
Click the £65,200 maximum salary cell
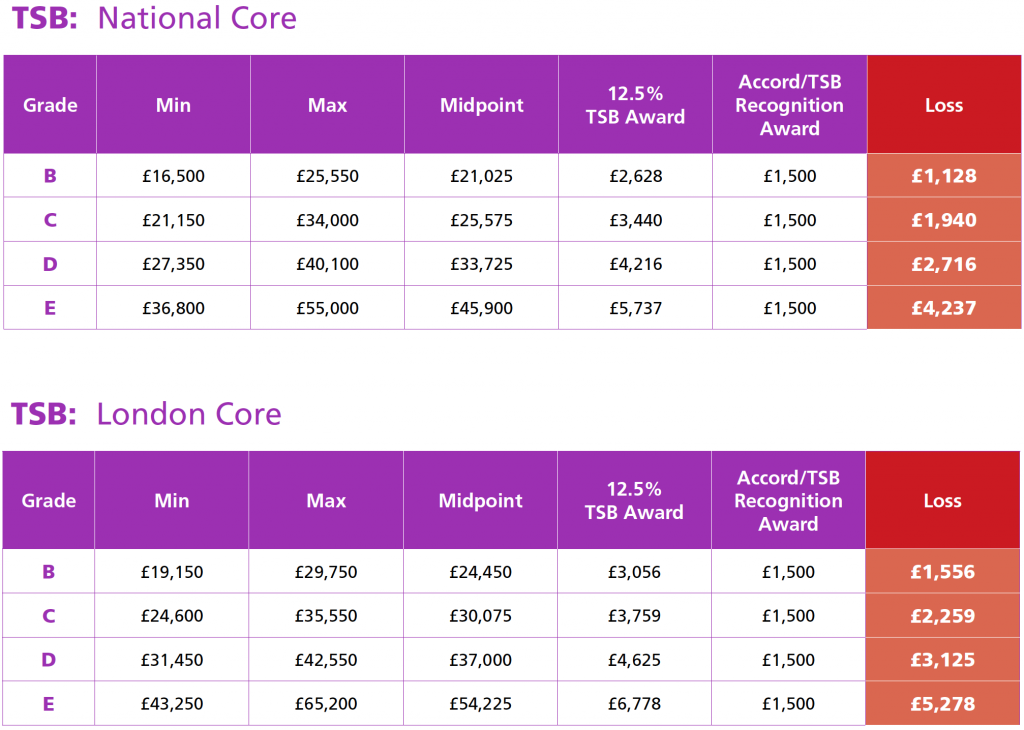pyautogui.click(x=326, y=704)
